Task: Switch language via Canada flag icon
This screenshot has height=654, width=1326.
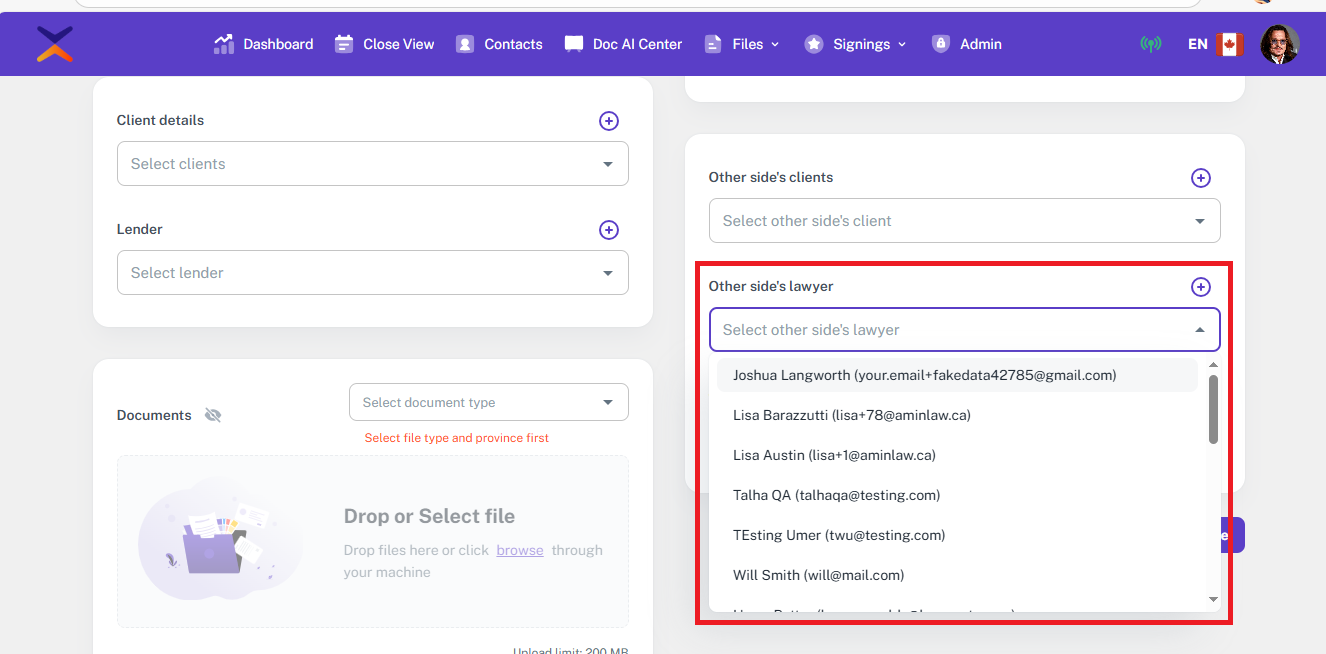Action: point(1229,44)
